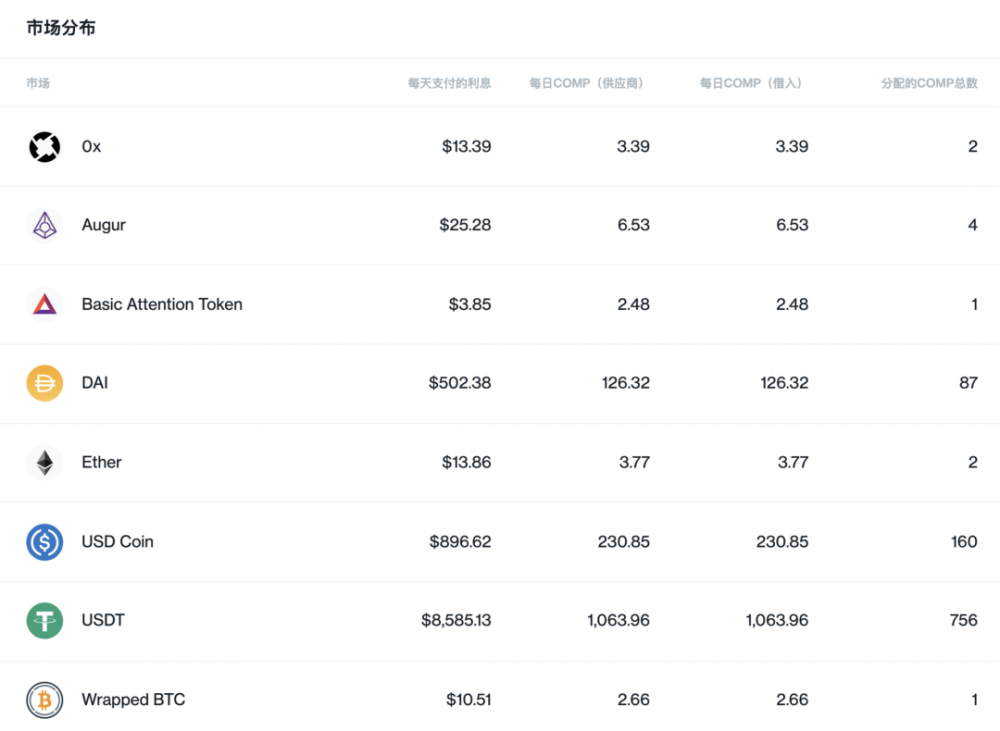The height and width of the screenshot is (731, 1000).
Task: Click the Augur token icon
Action: 44,226
